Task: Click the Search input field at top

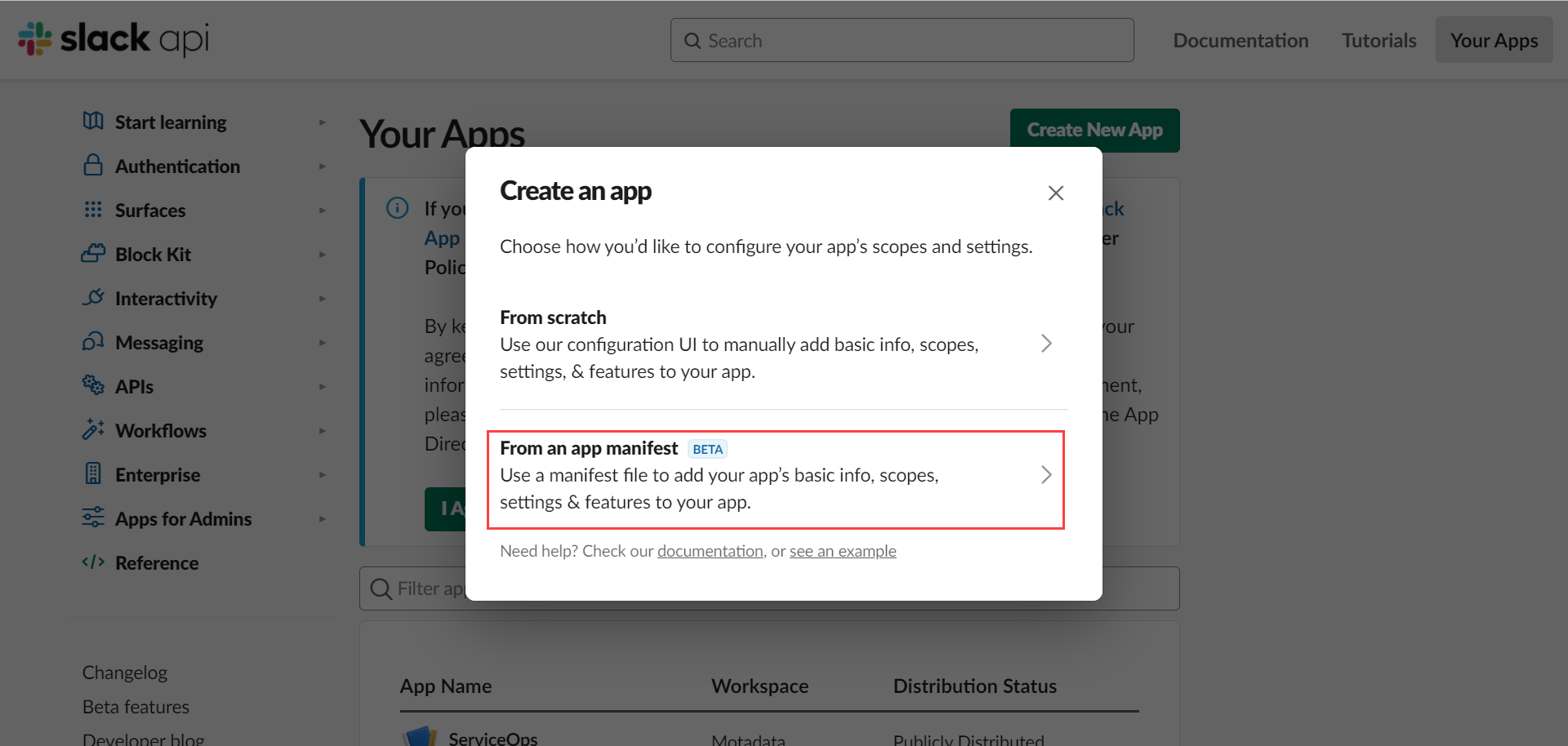Action: pyautogui.click(x=902, y=39)
